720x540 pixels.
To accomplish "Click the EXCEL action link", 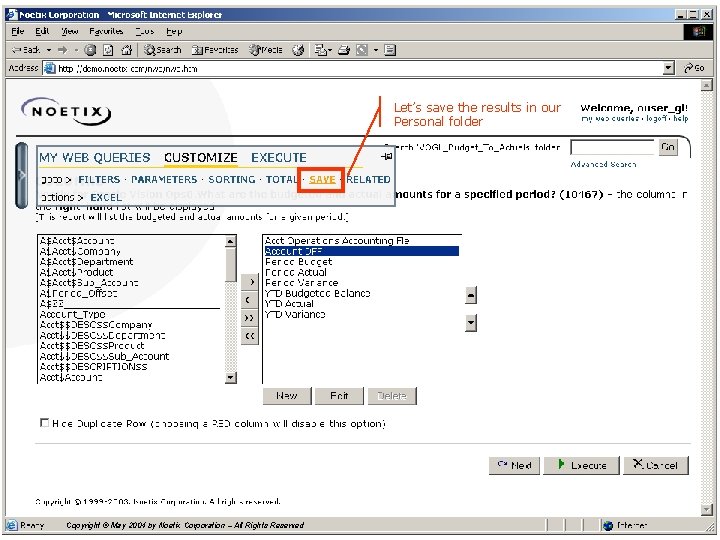I will click(x=106, y=197).
